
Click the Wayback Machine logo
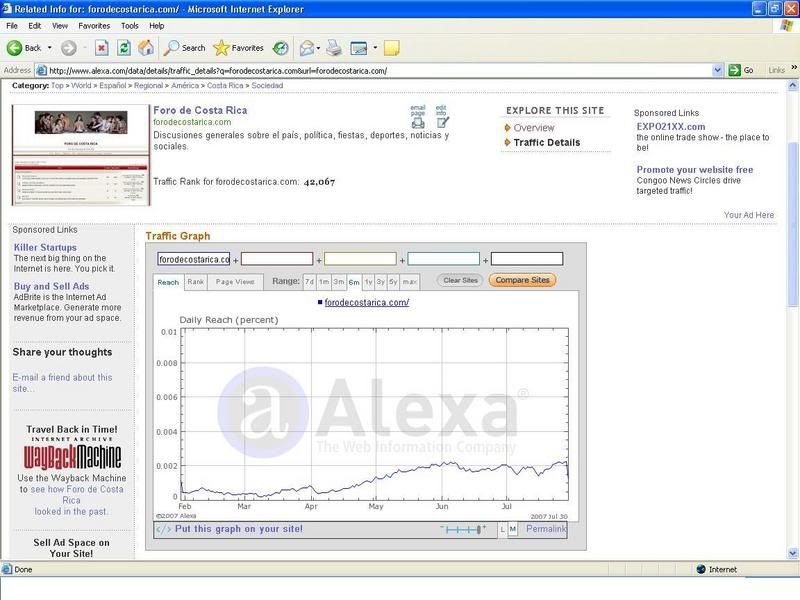[x=72, y=455]
